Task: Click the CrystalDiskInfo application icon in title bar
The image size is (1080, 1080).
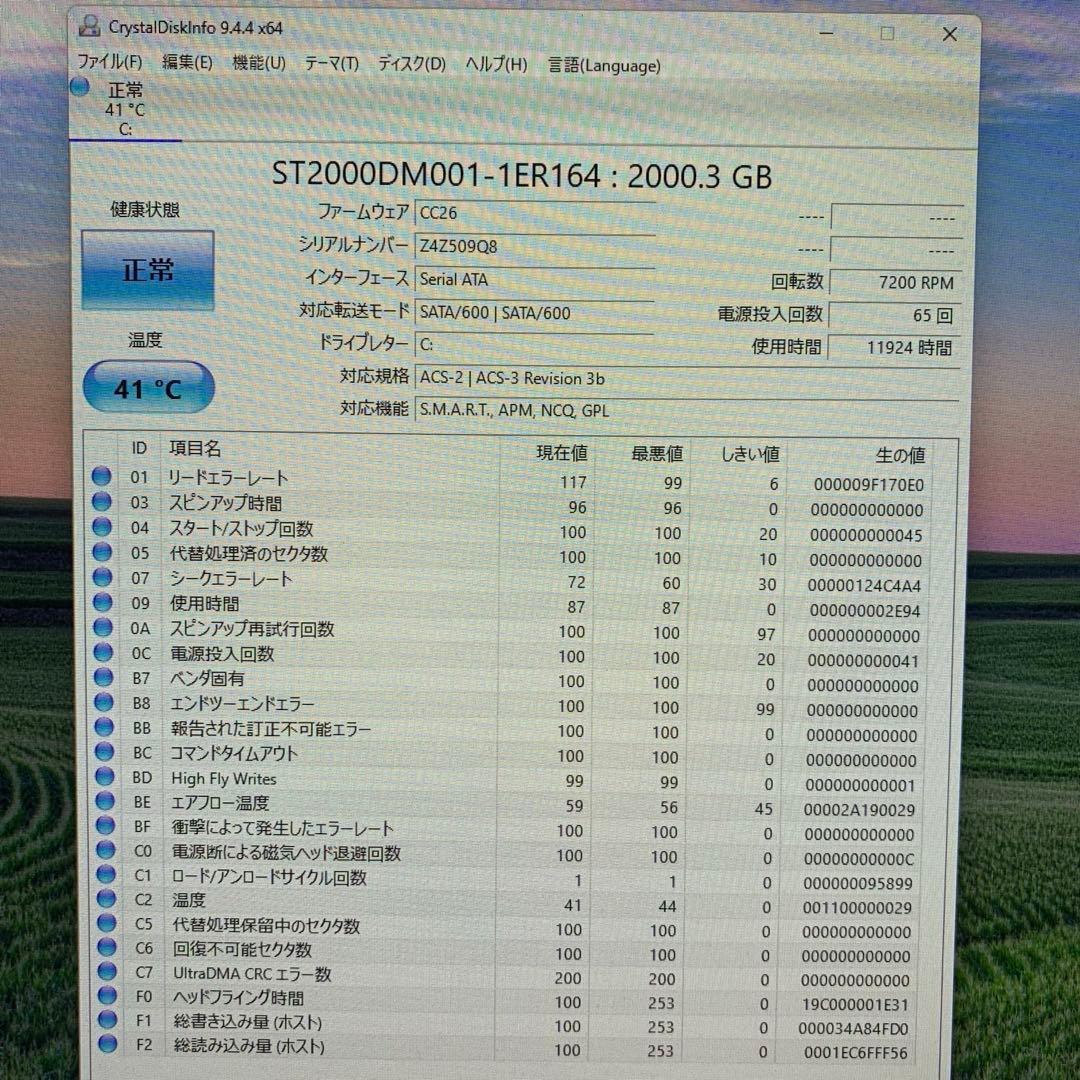Action: click(x=90, y=27)
